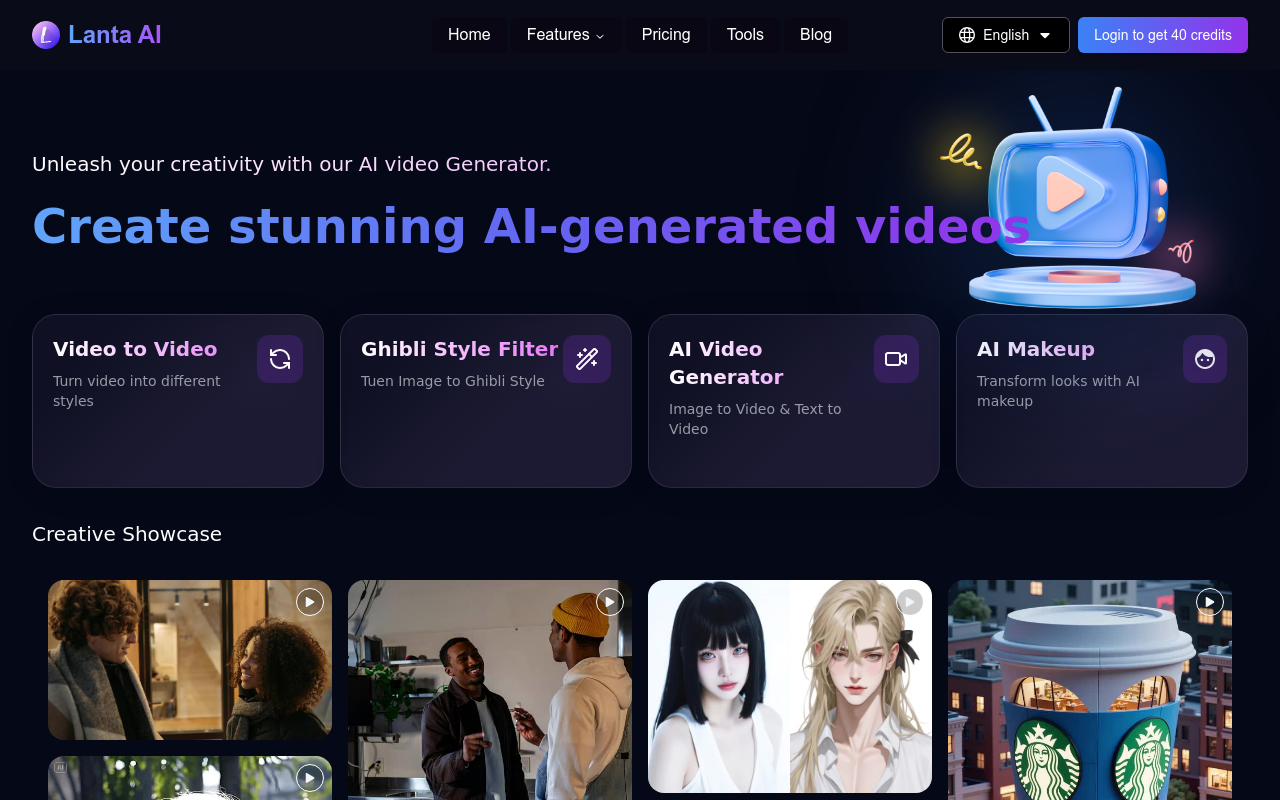Image resolution: width=1280 pixels, height=800 pixels.
Task: Click the AI Makeup face icon
Action: 1205,359
